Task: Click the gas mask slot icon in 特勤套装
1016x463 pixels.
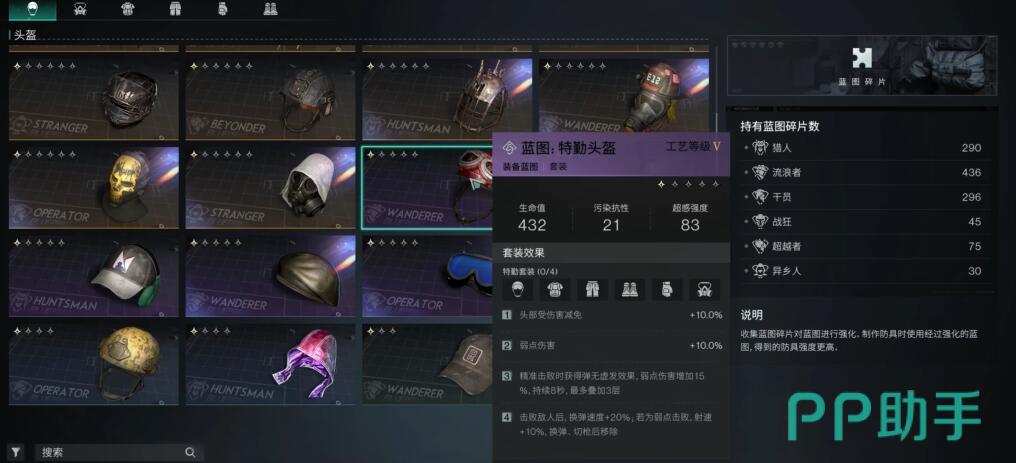Action: coord(704,289)
